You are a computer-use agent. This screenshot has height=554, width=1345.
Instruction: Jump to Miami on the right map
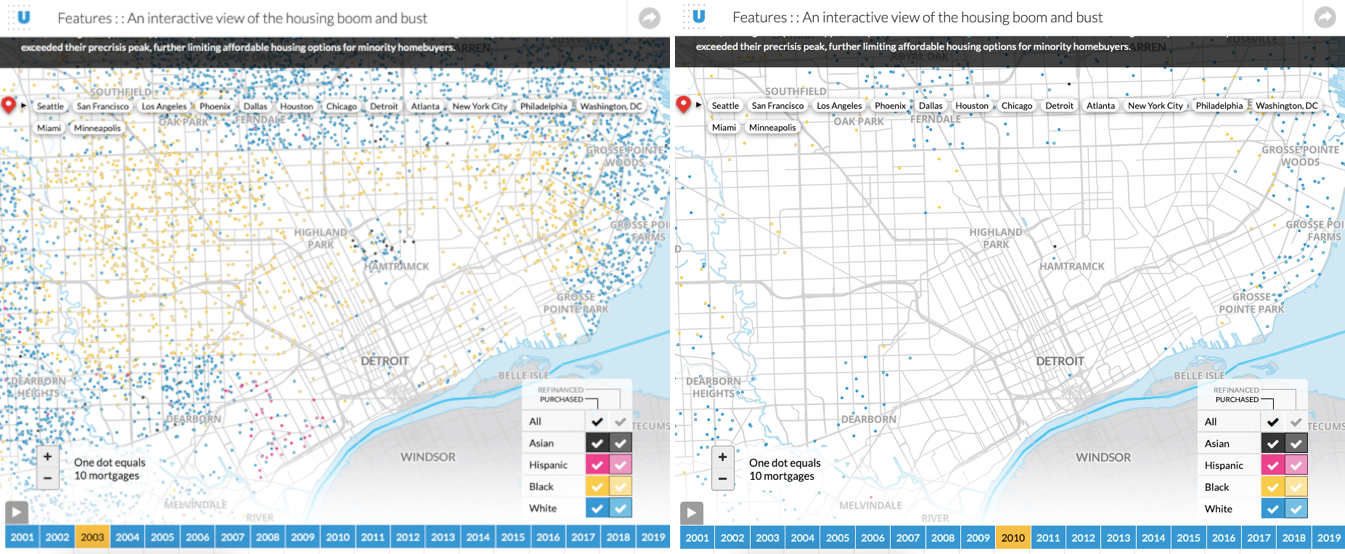tap(724, 128)
